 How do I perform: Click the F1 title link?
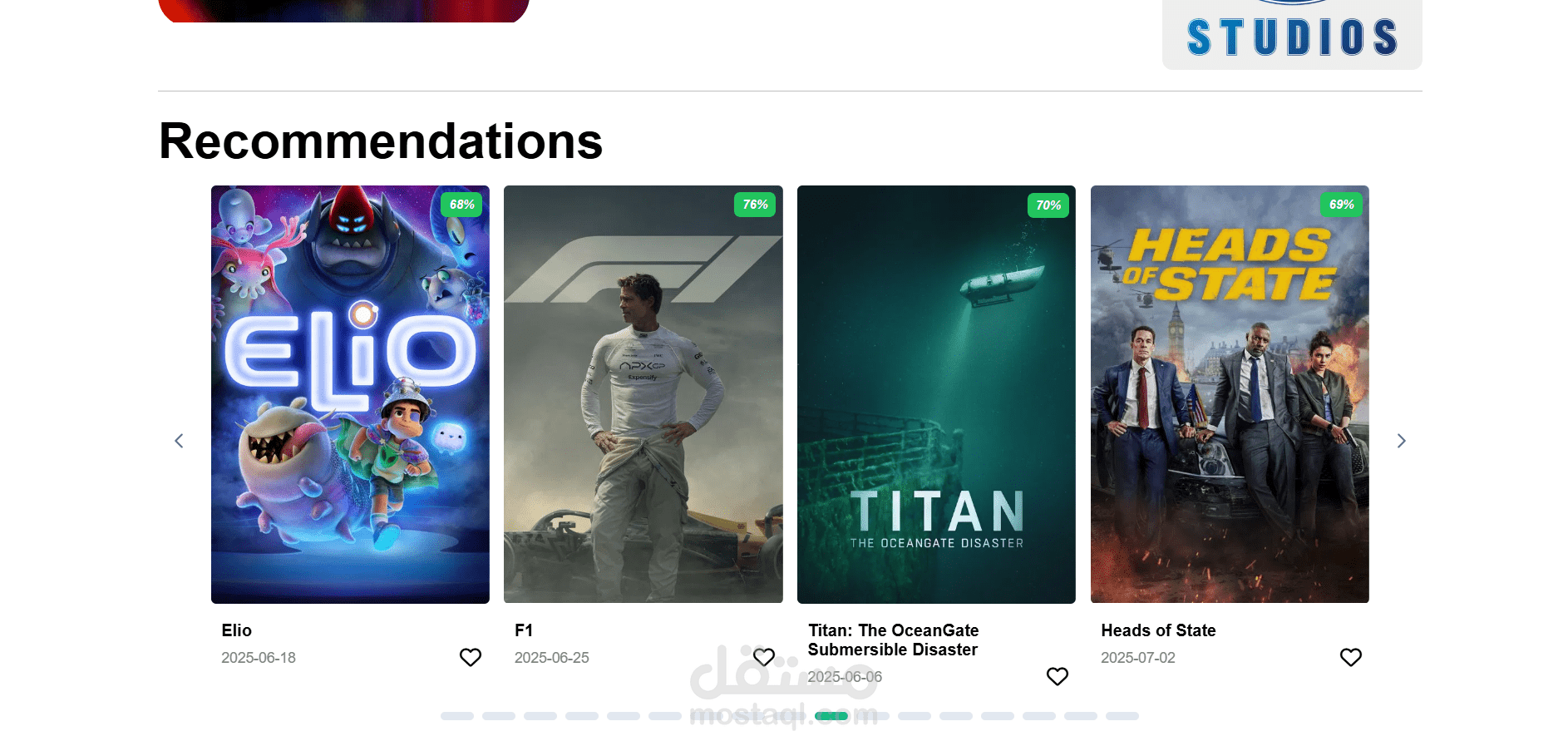tap(524, 630)
